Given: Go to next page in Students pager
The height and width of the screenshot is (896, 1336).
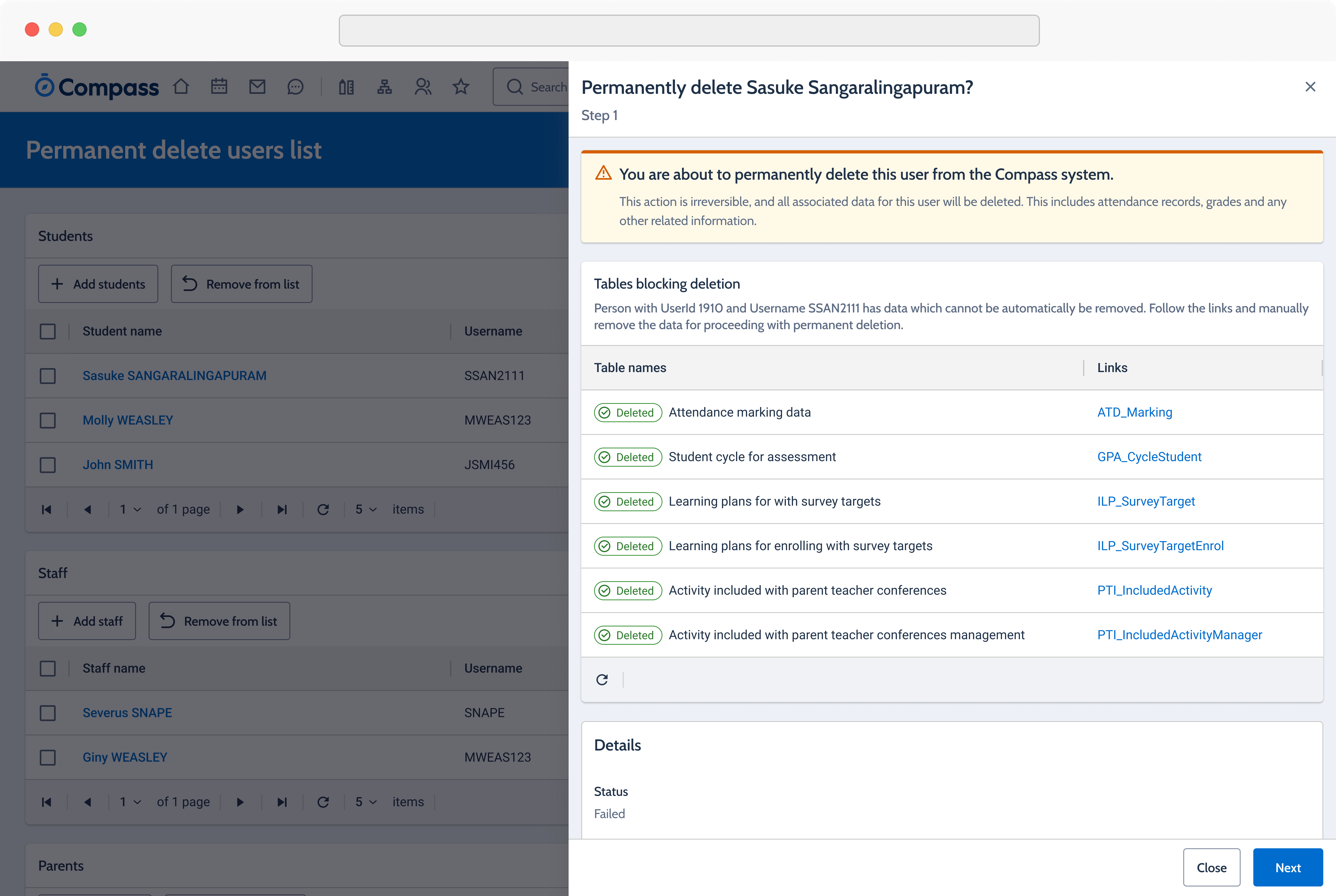Looking at the screenshot, I should coord(240,509).
